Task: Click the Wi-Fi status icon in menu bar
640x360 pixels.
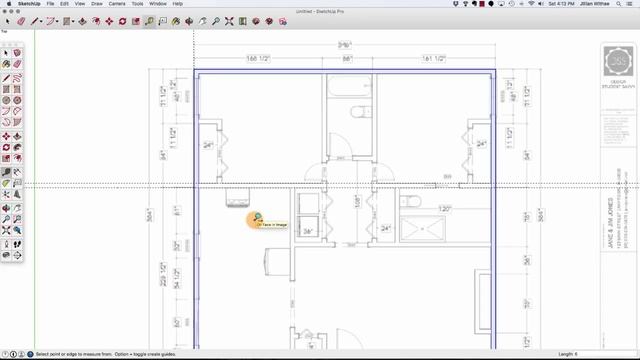Action: (x=531, y=4)
